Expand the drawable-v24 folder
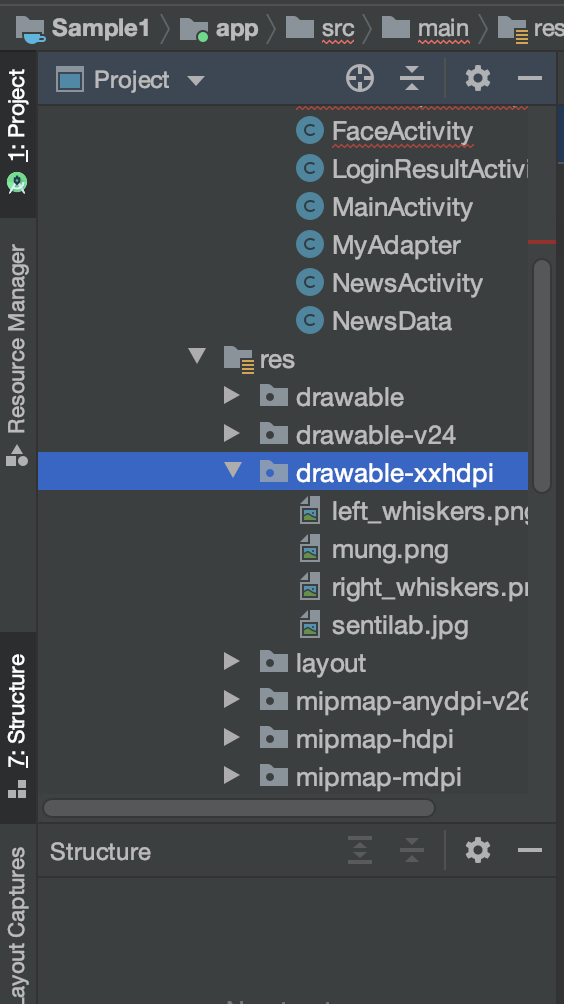Image resolution: width=564 pixels, height=1004 pixels. pos(232,433)
